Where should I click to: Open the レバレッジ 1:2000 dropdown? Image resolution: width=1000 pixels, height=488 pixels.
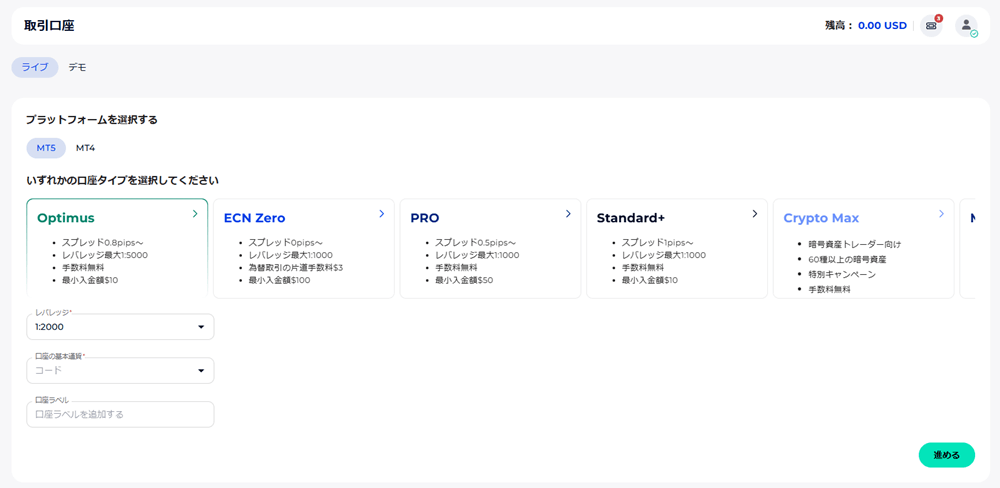click(x=120, y=327)
